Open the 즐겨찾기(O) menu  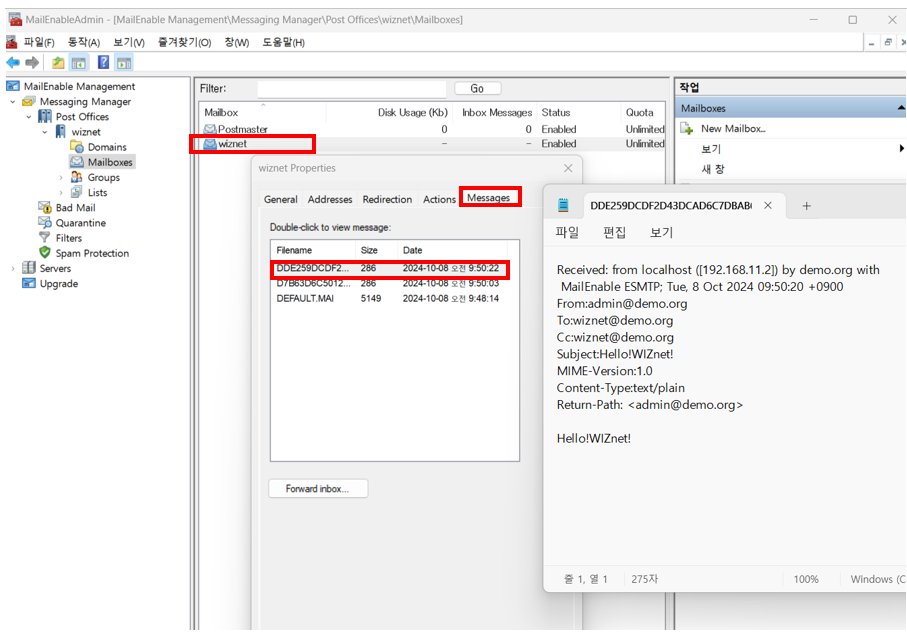click(x=185, y=42)
